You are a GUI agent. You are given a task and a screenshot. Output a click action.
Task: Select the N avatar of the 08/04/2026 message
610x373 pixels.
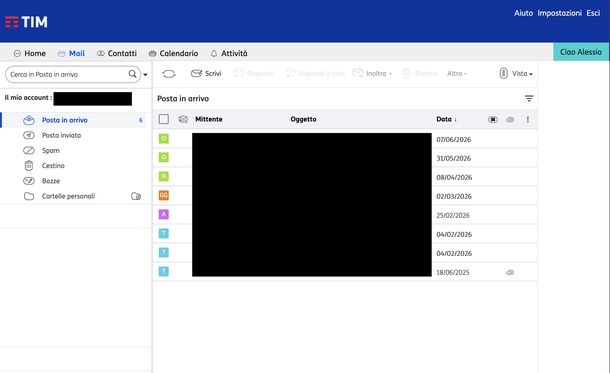click(164, 176)
